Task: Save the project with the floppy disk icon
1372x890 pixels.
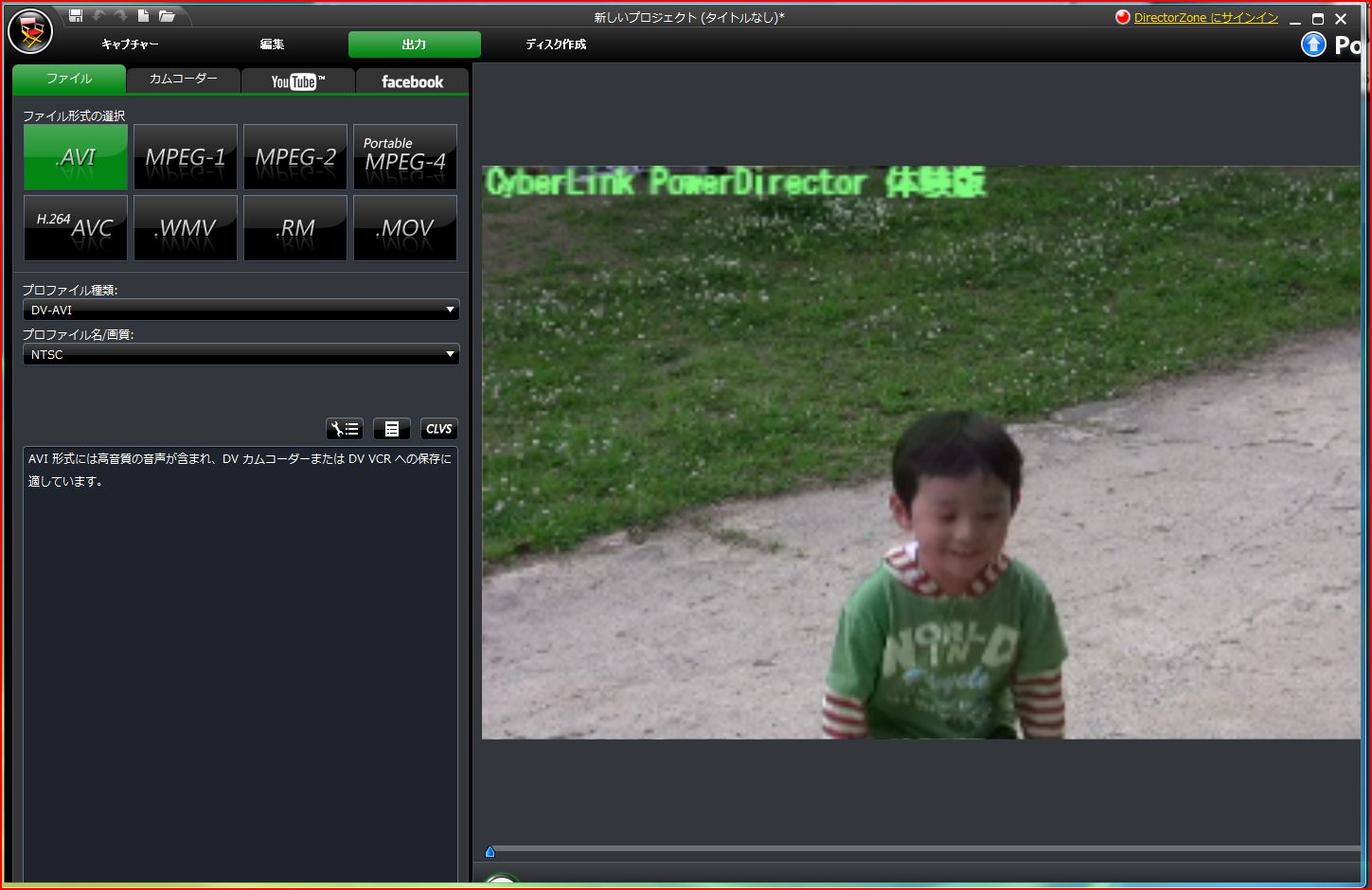Action: coord(76,15)
